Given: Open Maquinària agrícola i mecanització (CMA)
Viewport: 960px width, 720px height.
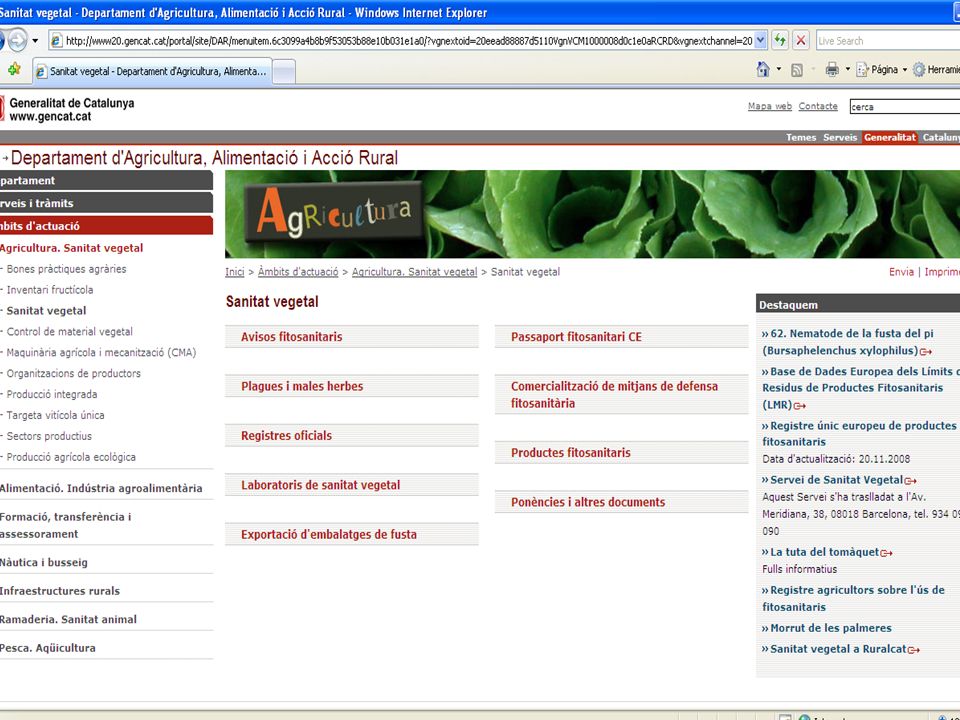Looking at the screenshot, I should 101,352.
